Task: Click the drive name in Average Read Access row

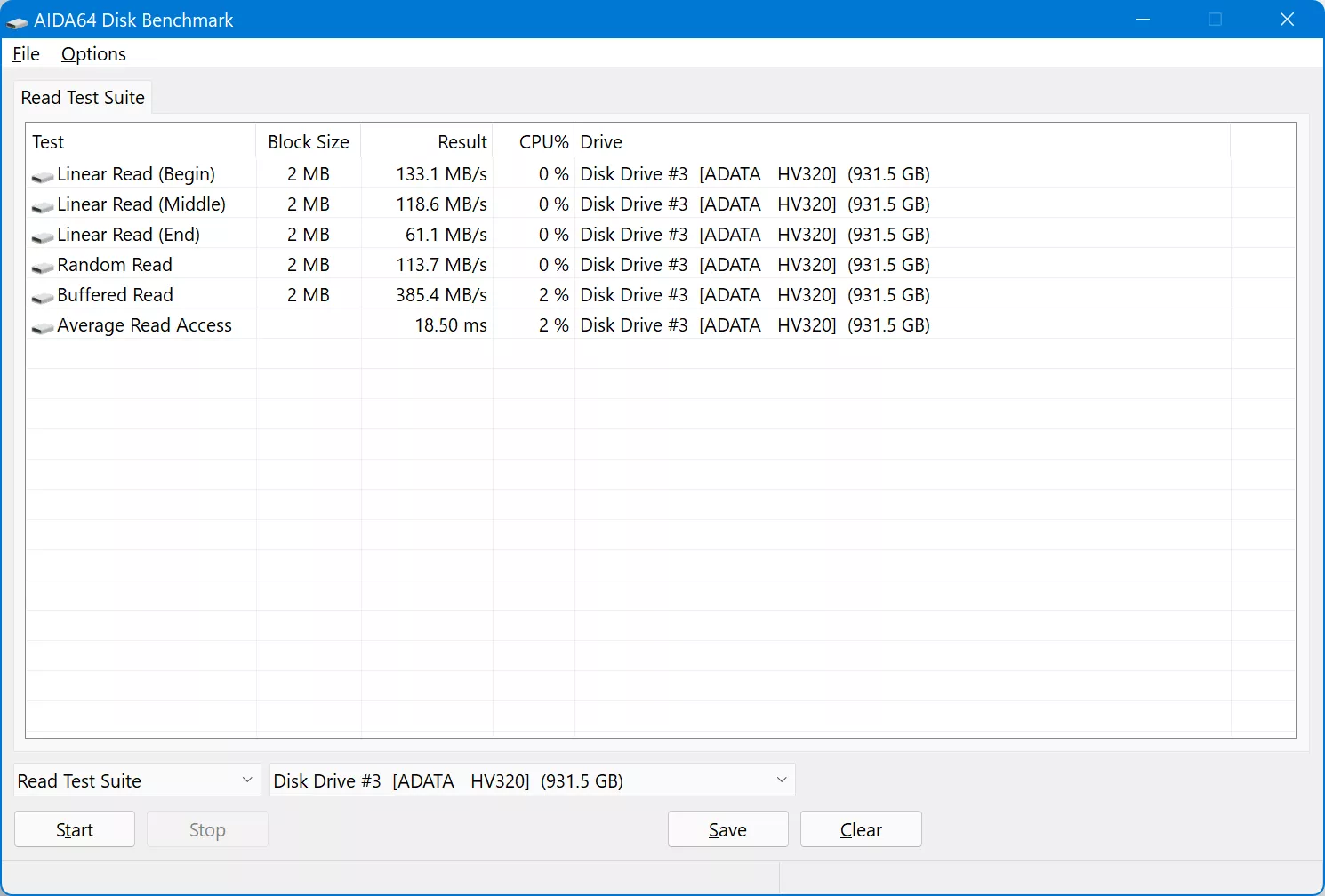Action: [x=755, y=325]
